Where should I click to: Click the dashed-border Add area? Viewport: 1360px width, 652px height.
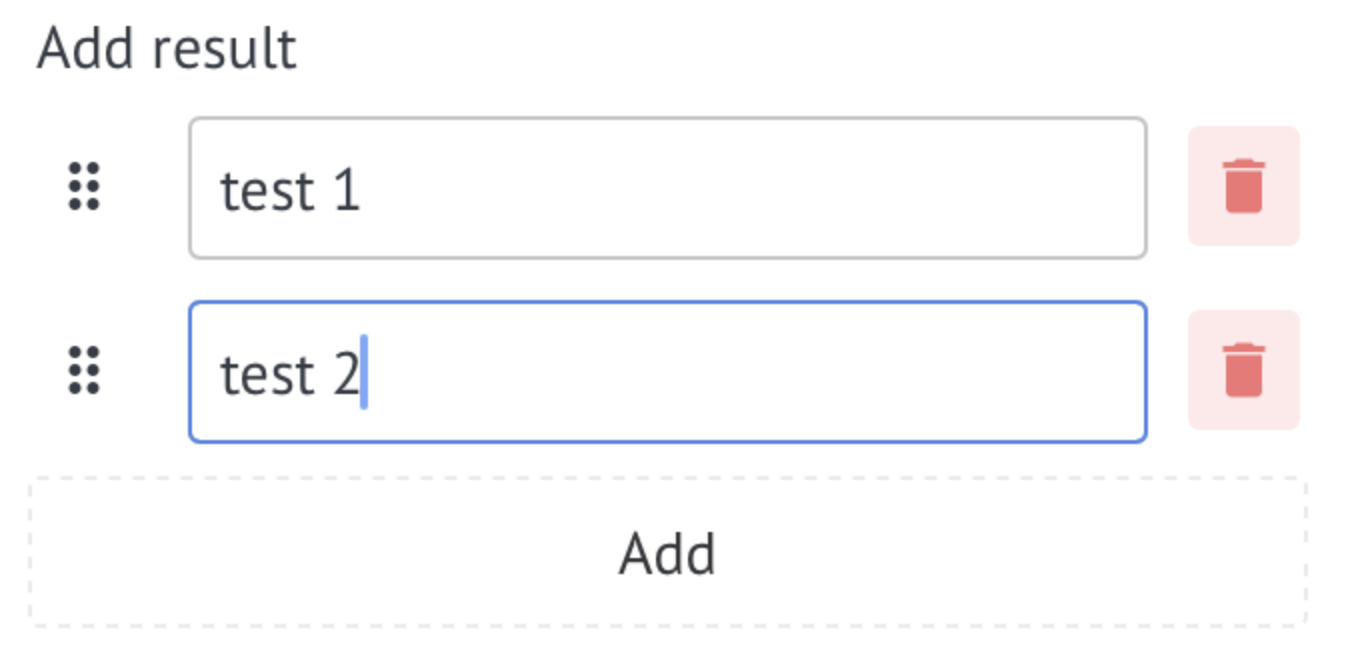tap(668, 552)
